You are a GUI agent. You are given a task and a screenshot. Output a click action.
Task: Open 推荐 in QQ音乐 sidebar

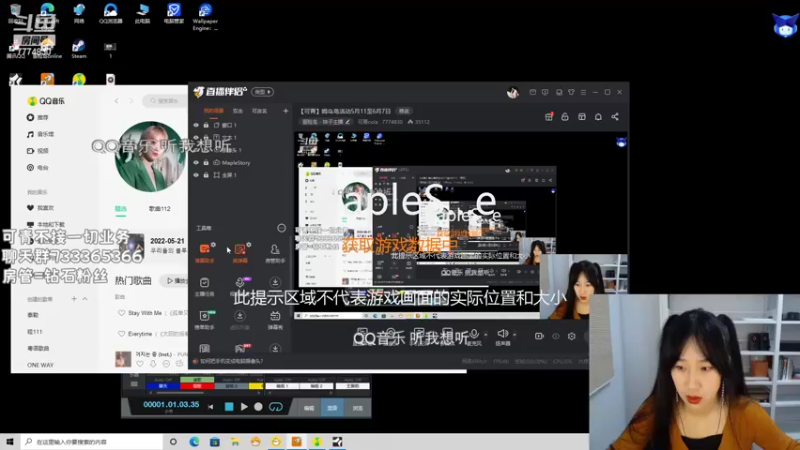[37, 117]
